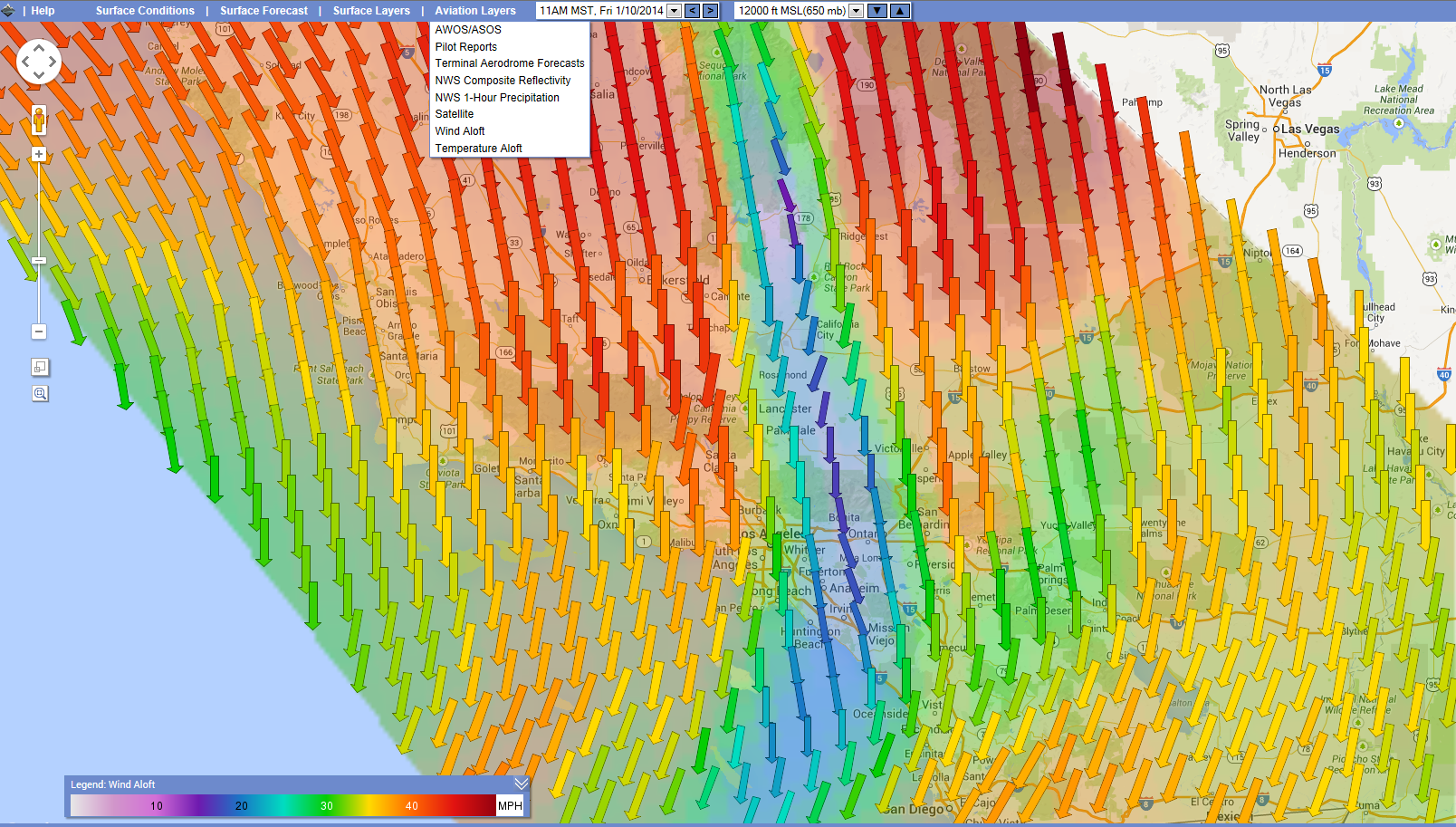Open the Surface Layers menu
Viewport: 1456px width, 827px height.
[371, 10]
